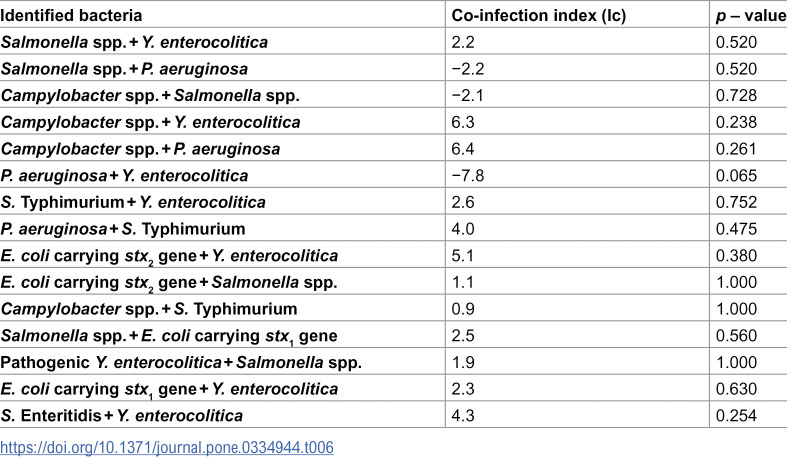Select E. coli stx2 gene + Y. enterocolitica cell
Image resolution: width=787 pixels, height=458 pixels.
pyautogui.click(x=169, y=256)
